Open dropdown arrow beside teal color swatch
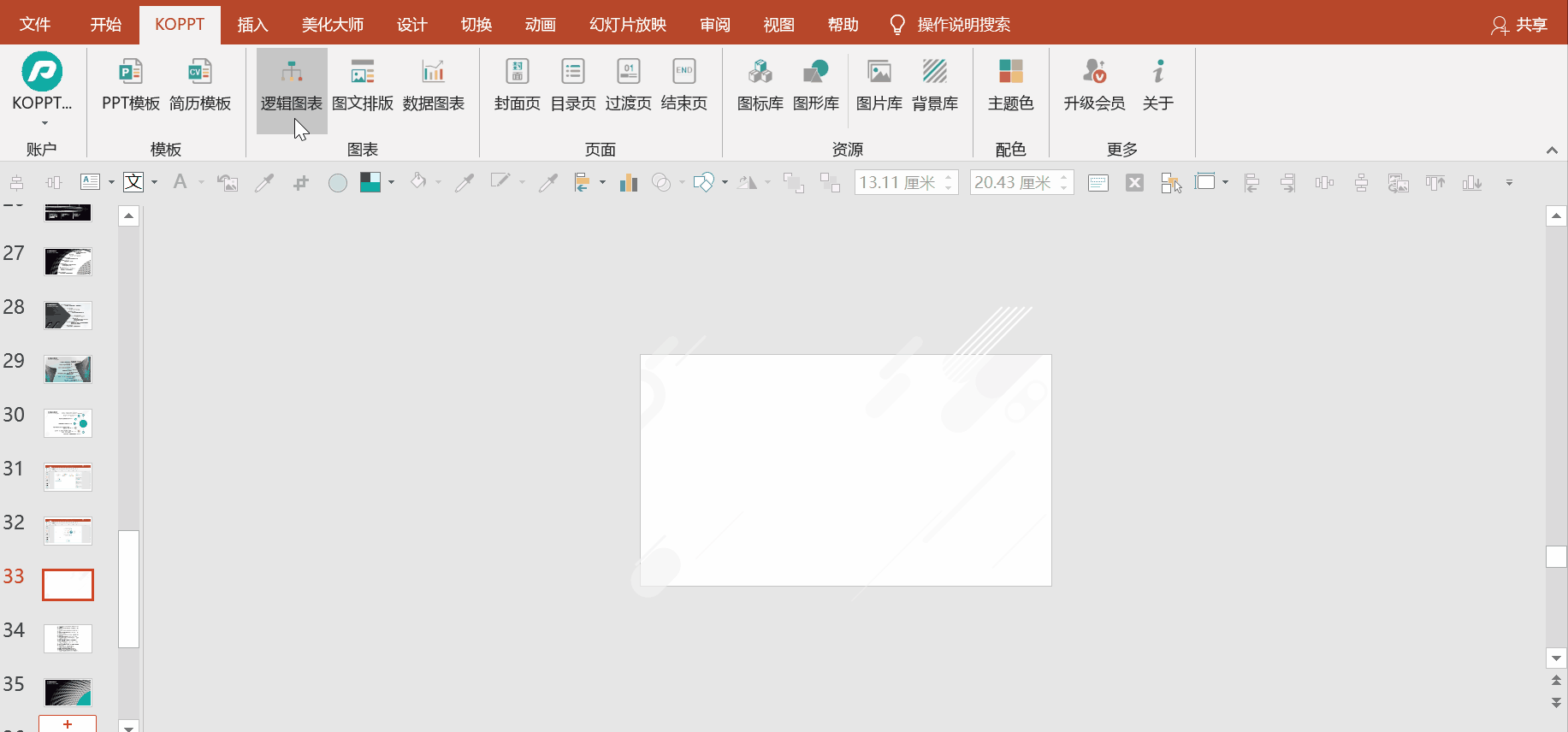The height and width of the screenshot is (732, 1568). 392,182
